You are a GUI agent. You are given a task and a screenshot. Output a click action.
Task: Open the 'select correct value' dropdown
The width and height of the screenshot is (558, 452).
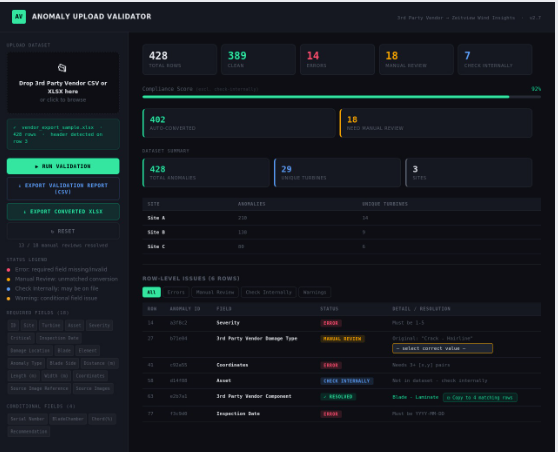[x=442, y=348]
